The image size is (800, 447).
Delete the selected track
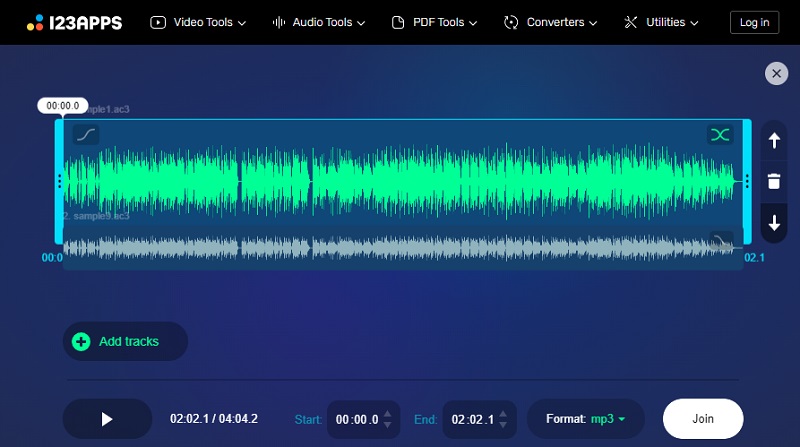click(774, 181)
